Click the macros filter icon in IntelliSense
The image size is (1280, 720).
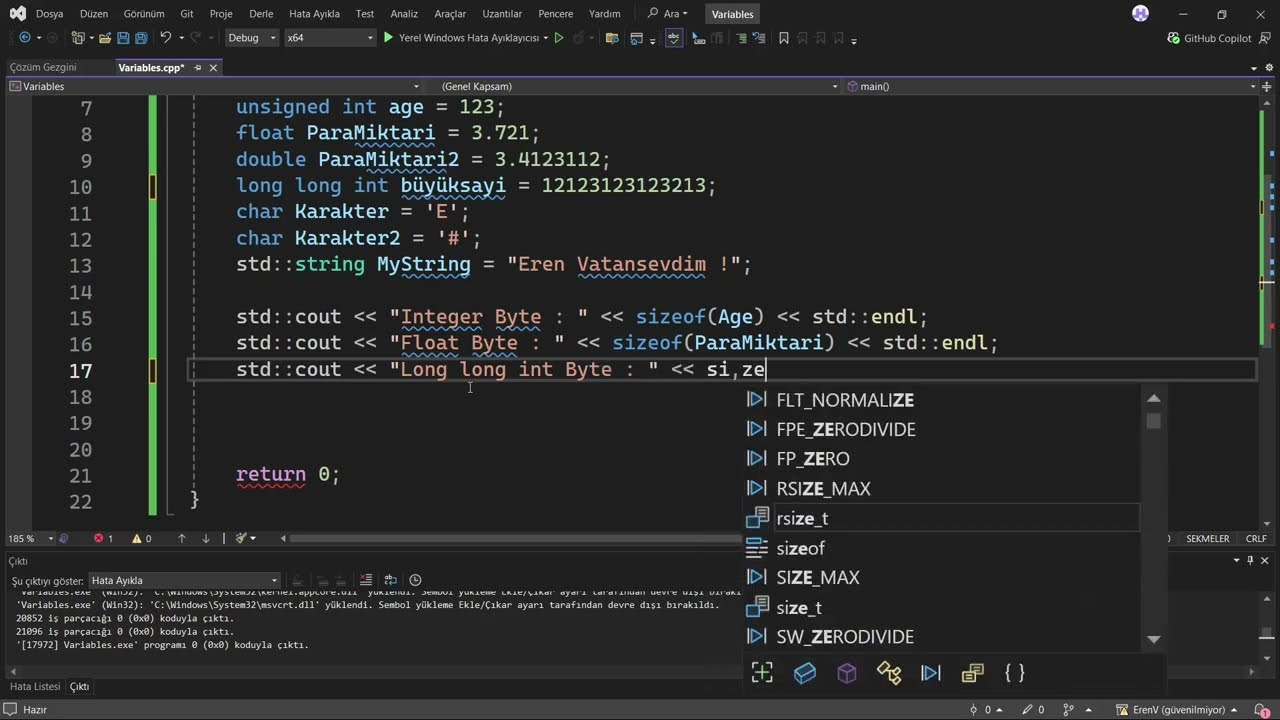pos(931,673)
